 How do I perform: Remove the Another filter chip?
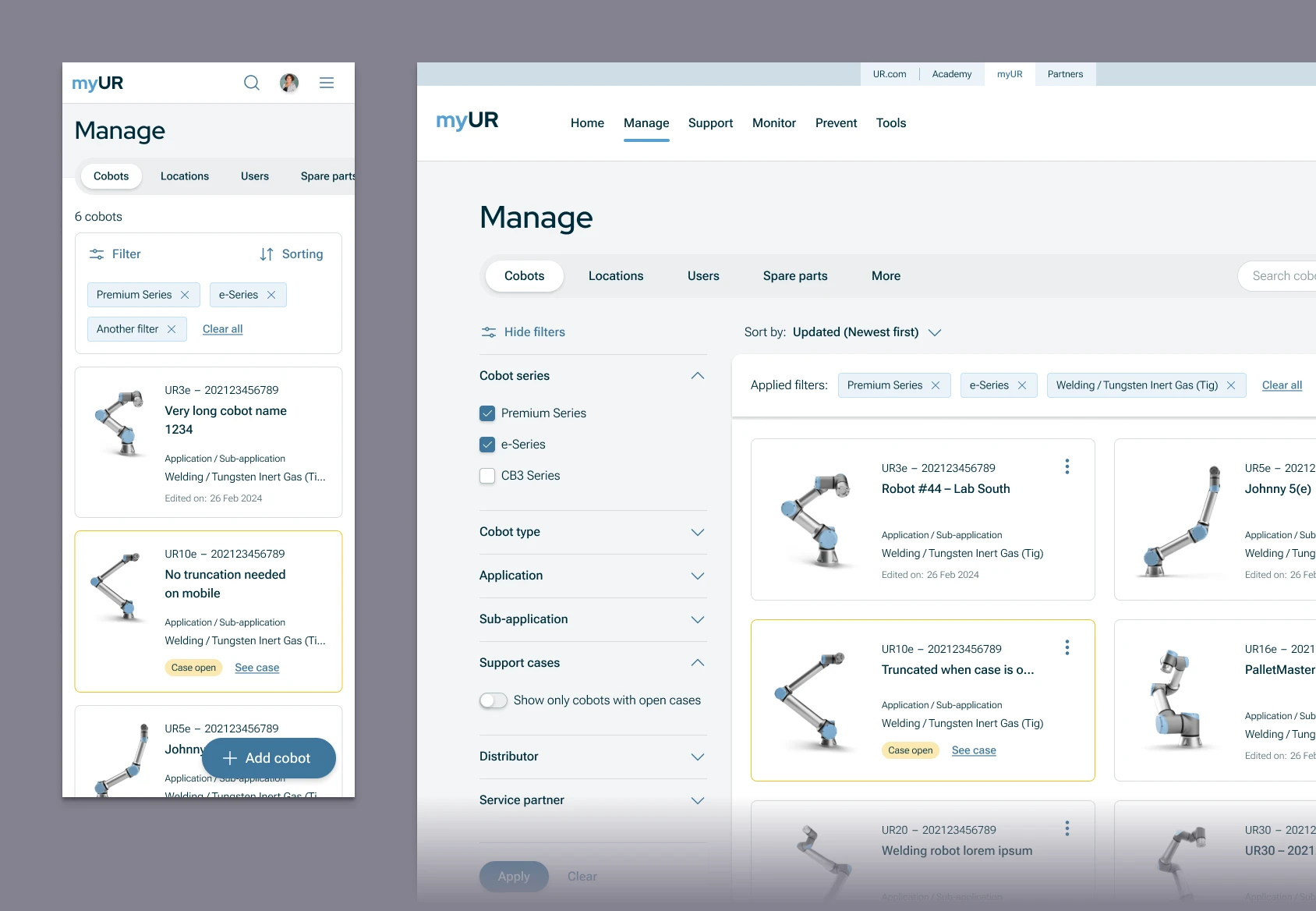click(x=172, y=329)
